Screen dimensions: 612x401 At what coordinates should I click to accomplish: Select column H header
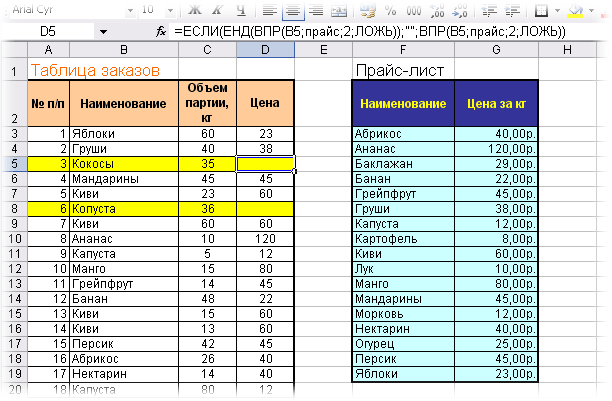pyautogui.click(x=568, y=50)
